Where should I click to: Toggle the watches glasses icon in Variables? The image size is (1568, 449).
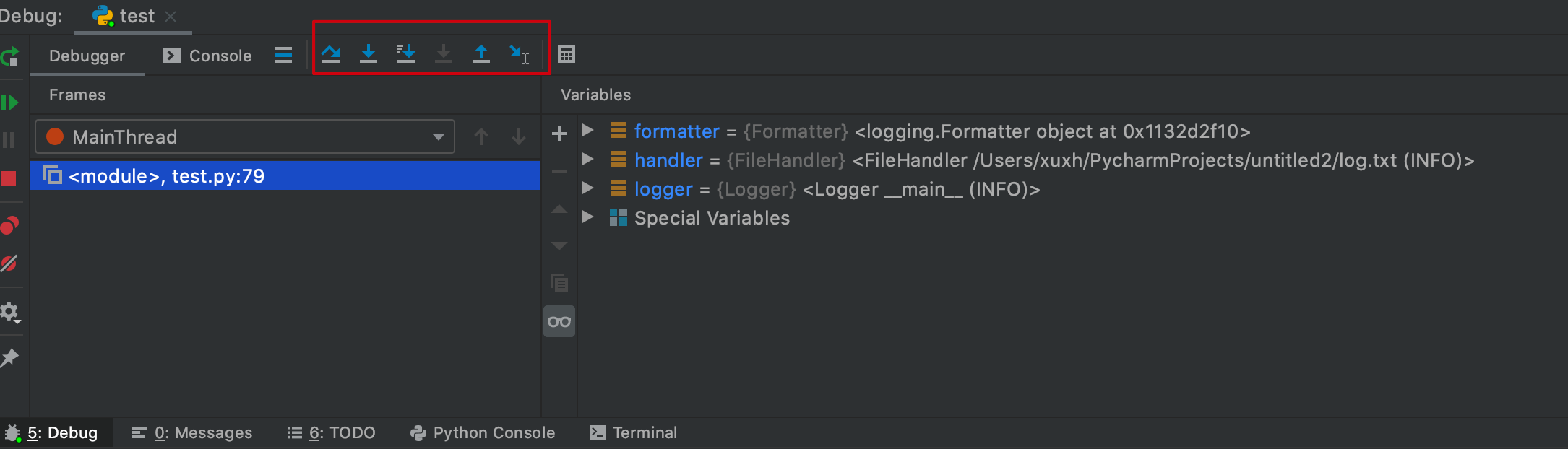pos(559,321)
